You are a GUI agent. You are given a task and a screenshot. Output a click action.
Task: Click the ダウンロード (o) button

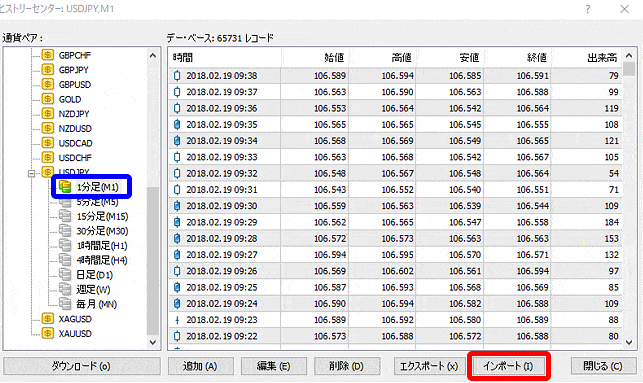pyautogui.click(x=82, y=366)
